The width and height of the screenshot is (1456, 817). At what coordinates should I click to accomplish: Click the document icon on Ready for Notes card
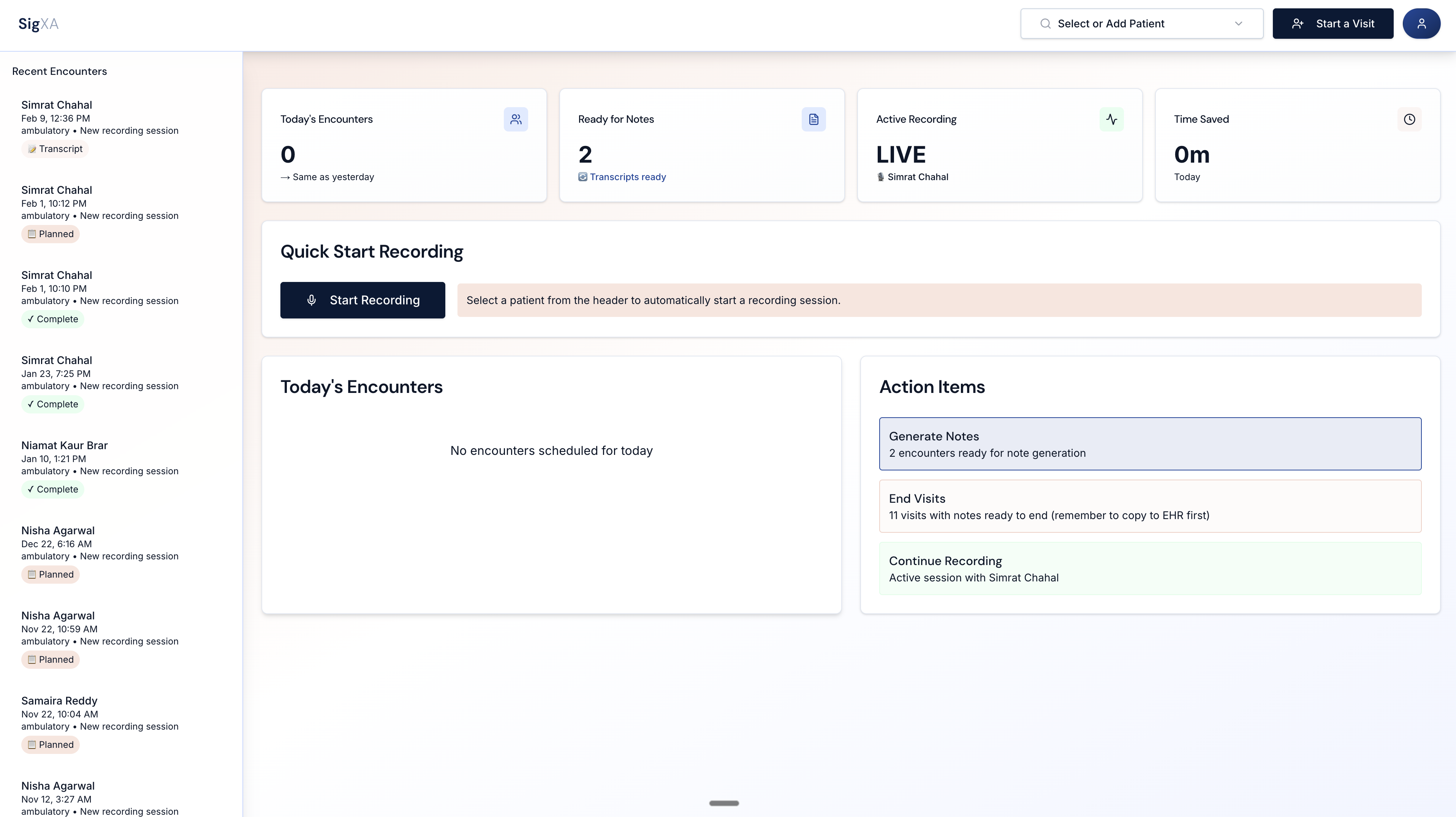tap(813, 119)
